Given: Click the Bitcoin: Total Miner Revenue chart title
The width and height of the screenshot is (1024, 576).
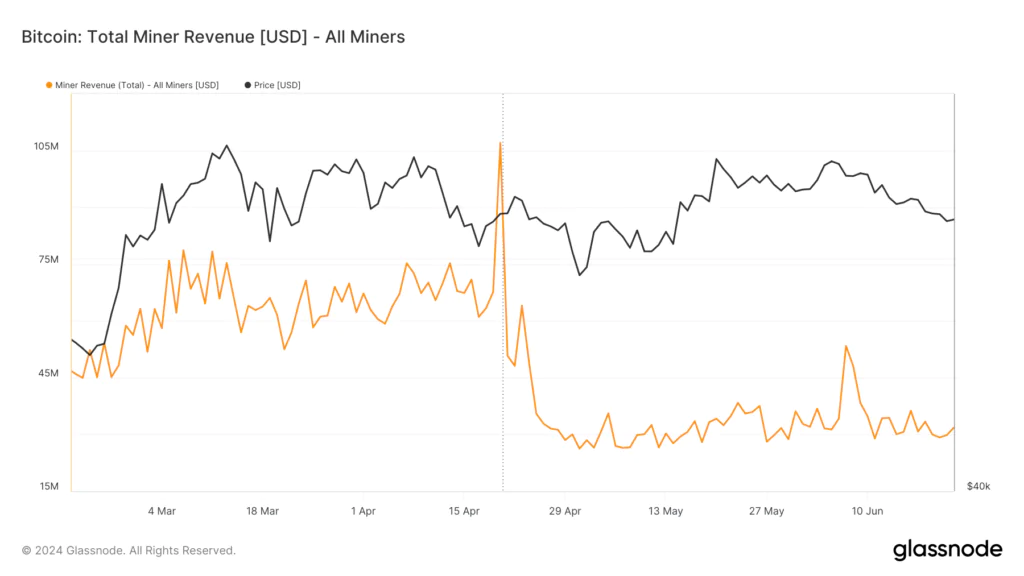Looking at the screenshot, I should 213,37.
